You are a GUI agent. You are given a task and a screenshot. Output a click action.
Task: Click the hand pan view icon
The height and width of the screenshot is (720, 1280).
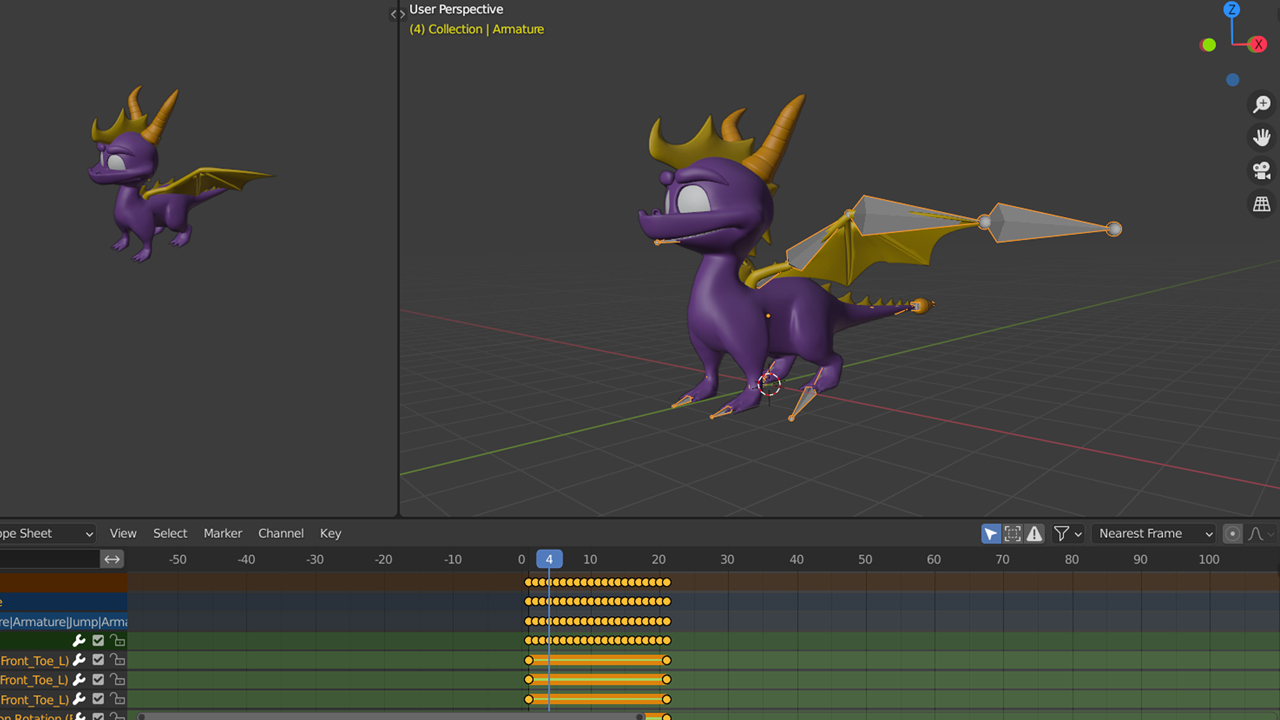[x=1262, y=137]
